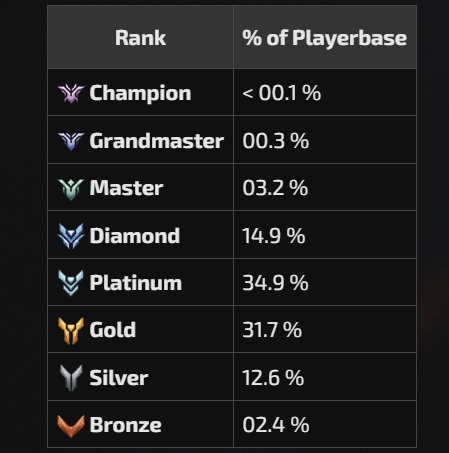The image size is (449, 453).
Task: Select the Platinum 34.9 % value
Action: (275, 283)
